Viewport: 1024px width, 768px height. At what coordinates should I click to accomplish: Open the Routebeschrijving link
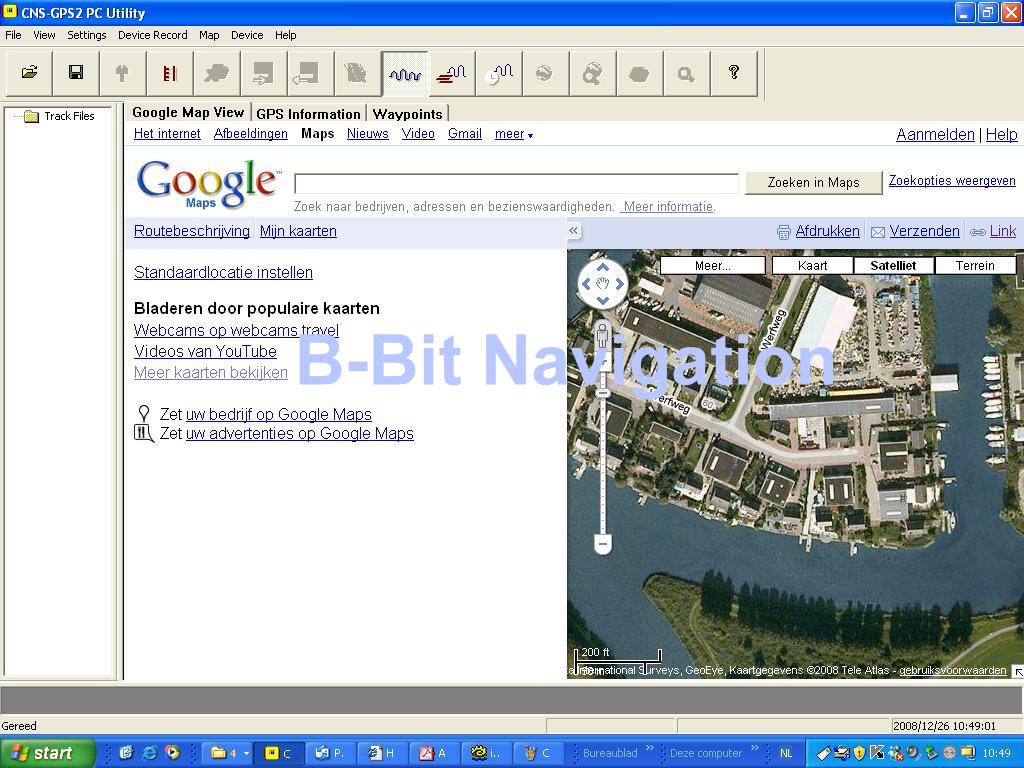pyautogui.click(x=192, y=231)
